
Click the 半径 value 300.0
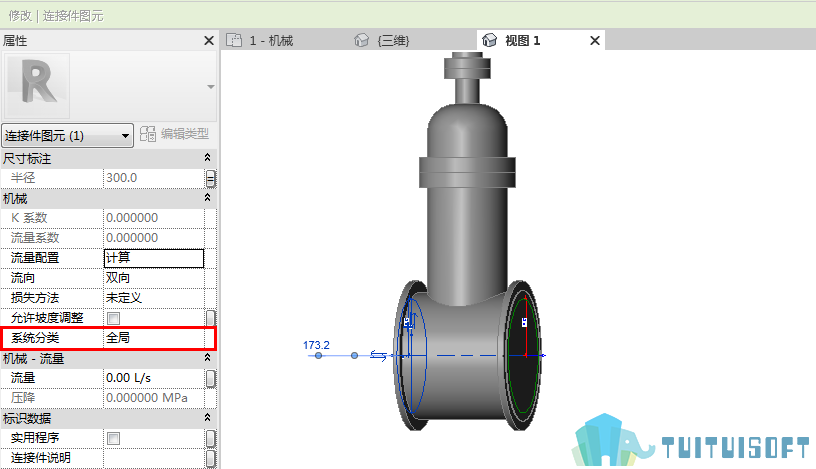(154, 178)
